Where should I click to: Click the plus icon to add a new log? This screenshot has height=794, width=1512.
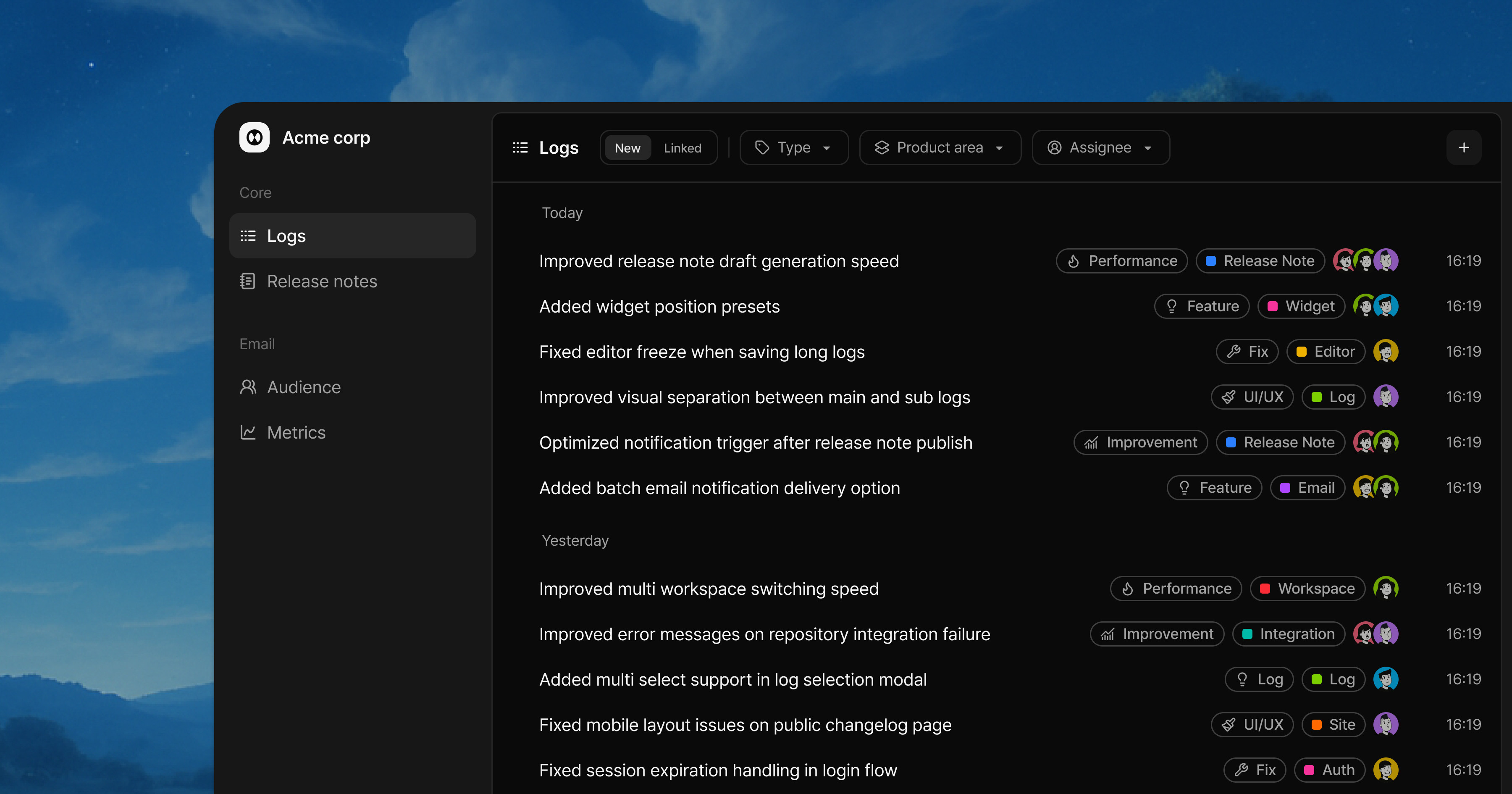point(1464,147)
